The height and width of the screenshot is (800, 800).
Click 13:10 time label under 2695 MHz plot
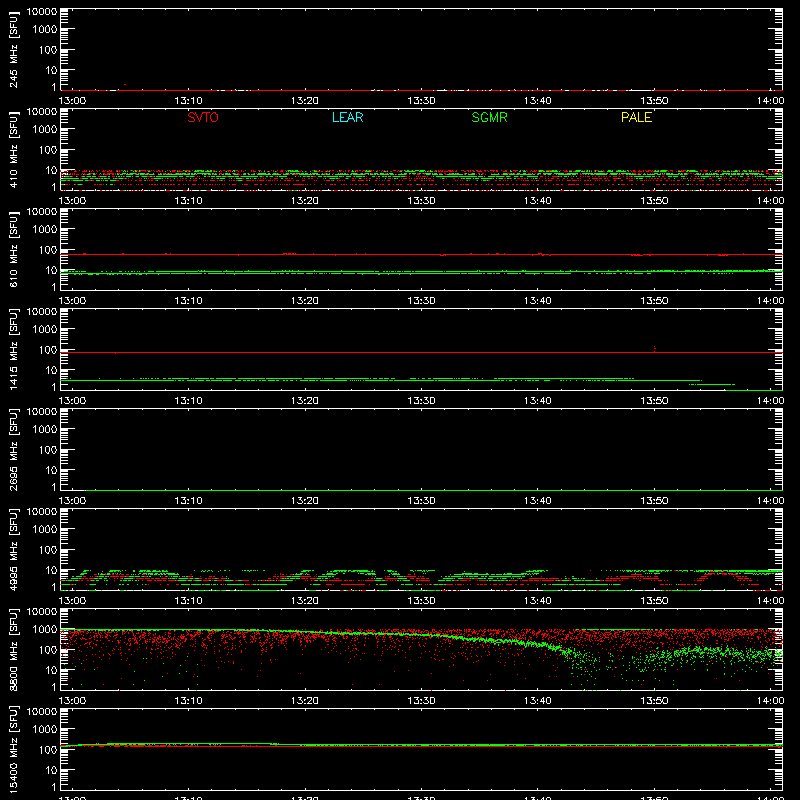point(189,501)
